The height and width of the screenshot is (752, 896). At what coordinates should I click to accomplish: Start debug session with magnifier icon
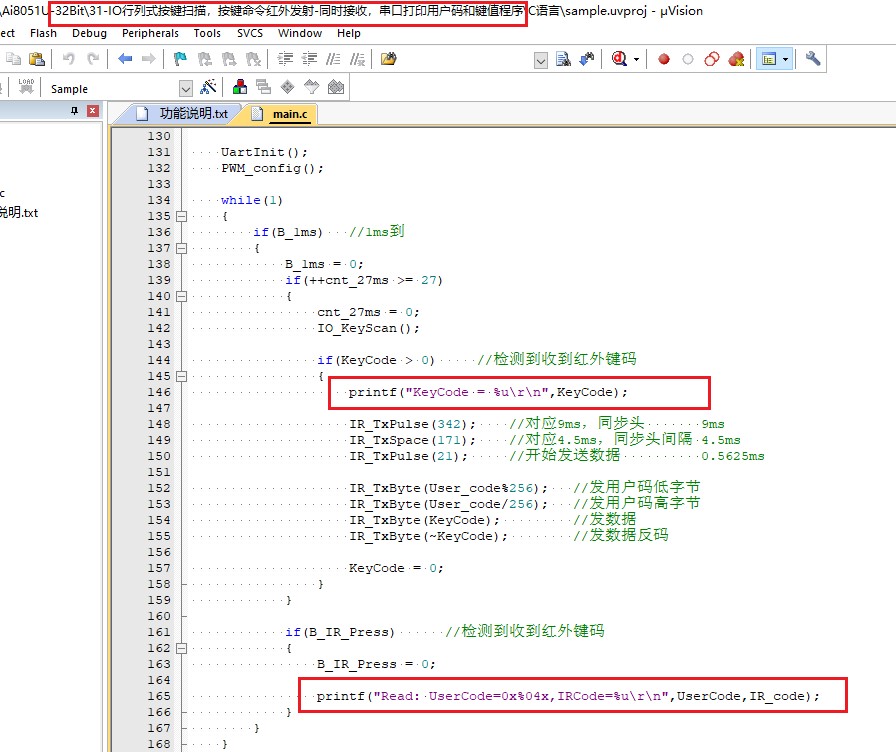tap(620, 60)
